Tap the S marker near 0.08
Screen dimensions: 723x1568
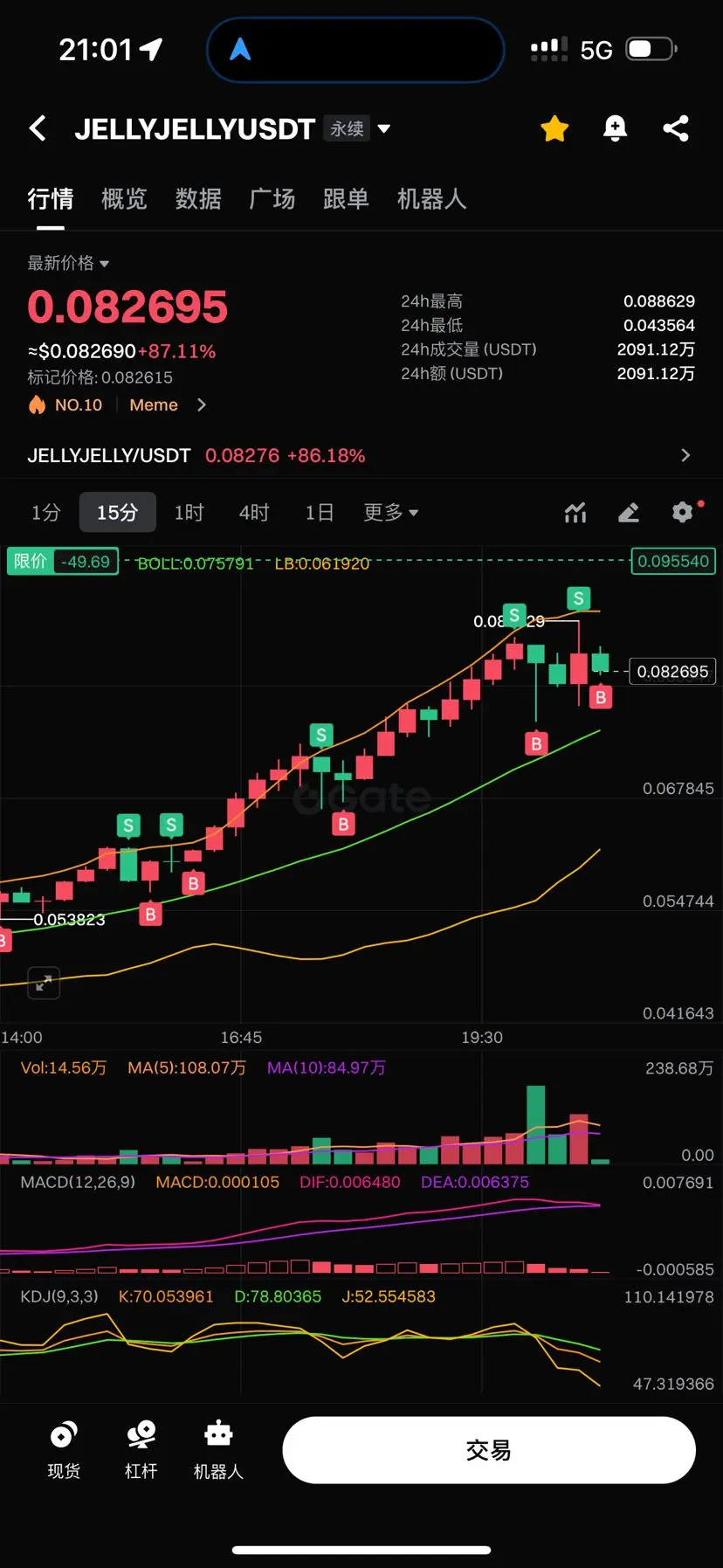pos(514,615)
